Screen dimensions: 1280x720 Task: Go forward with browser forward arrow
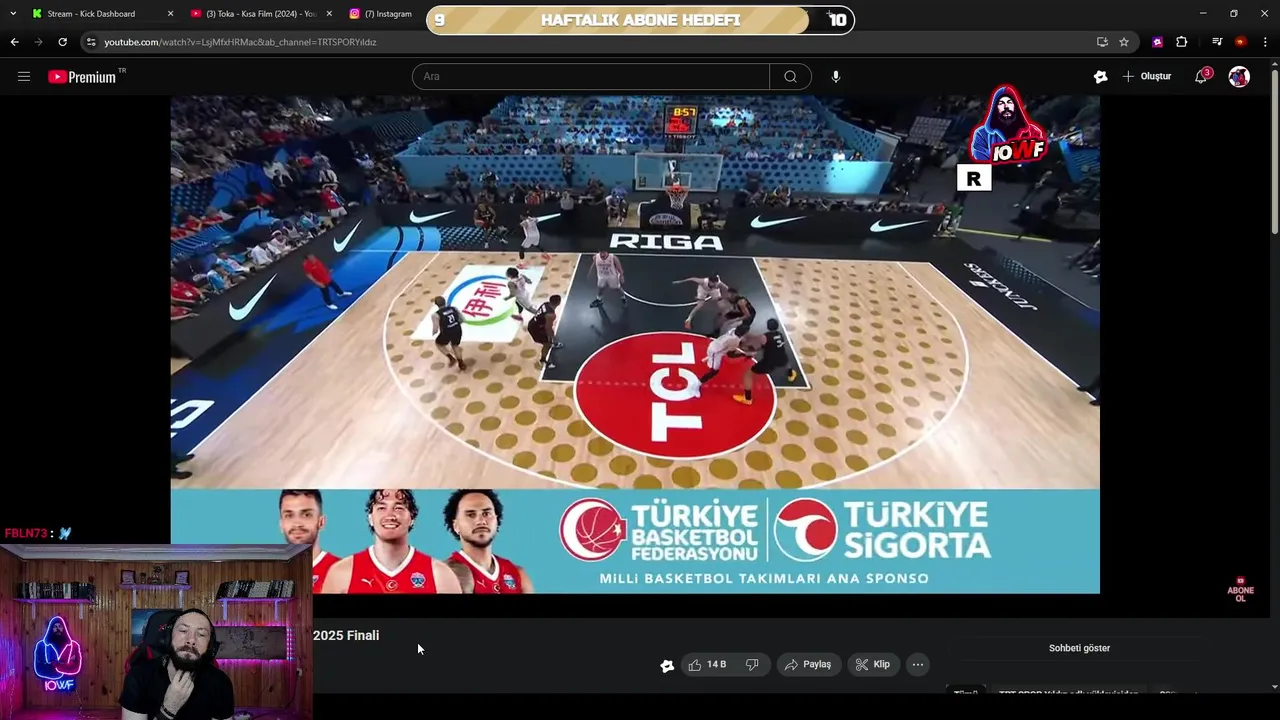(x=38, y=42)
